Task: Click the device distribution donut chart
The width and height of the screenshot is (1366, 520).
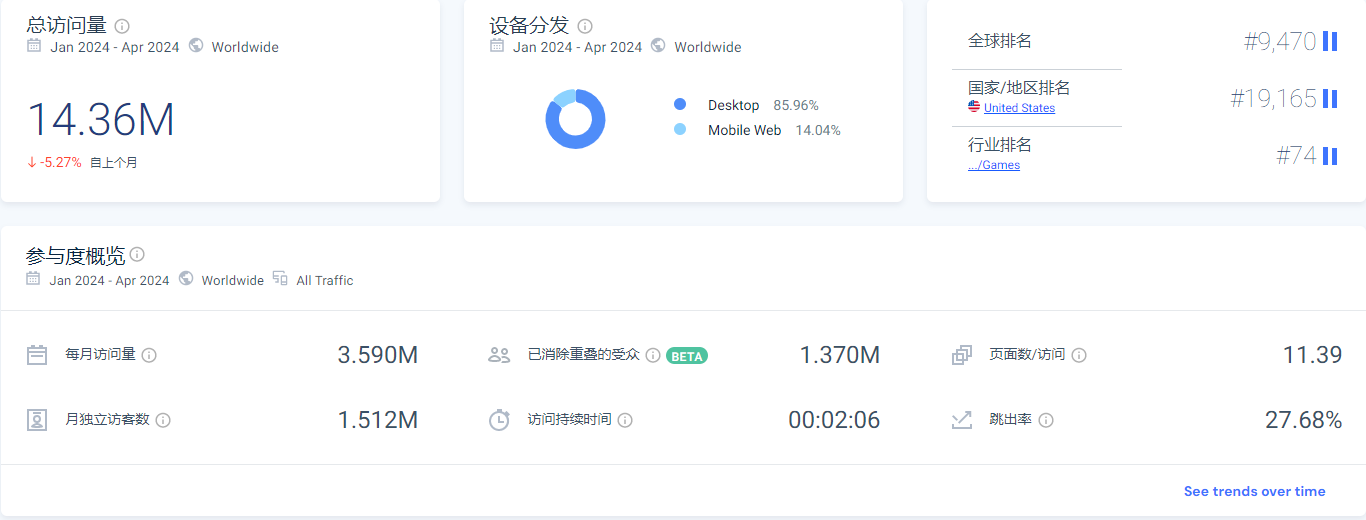Action: click(575, 119)
